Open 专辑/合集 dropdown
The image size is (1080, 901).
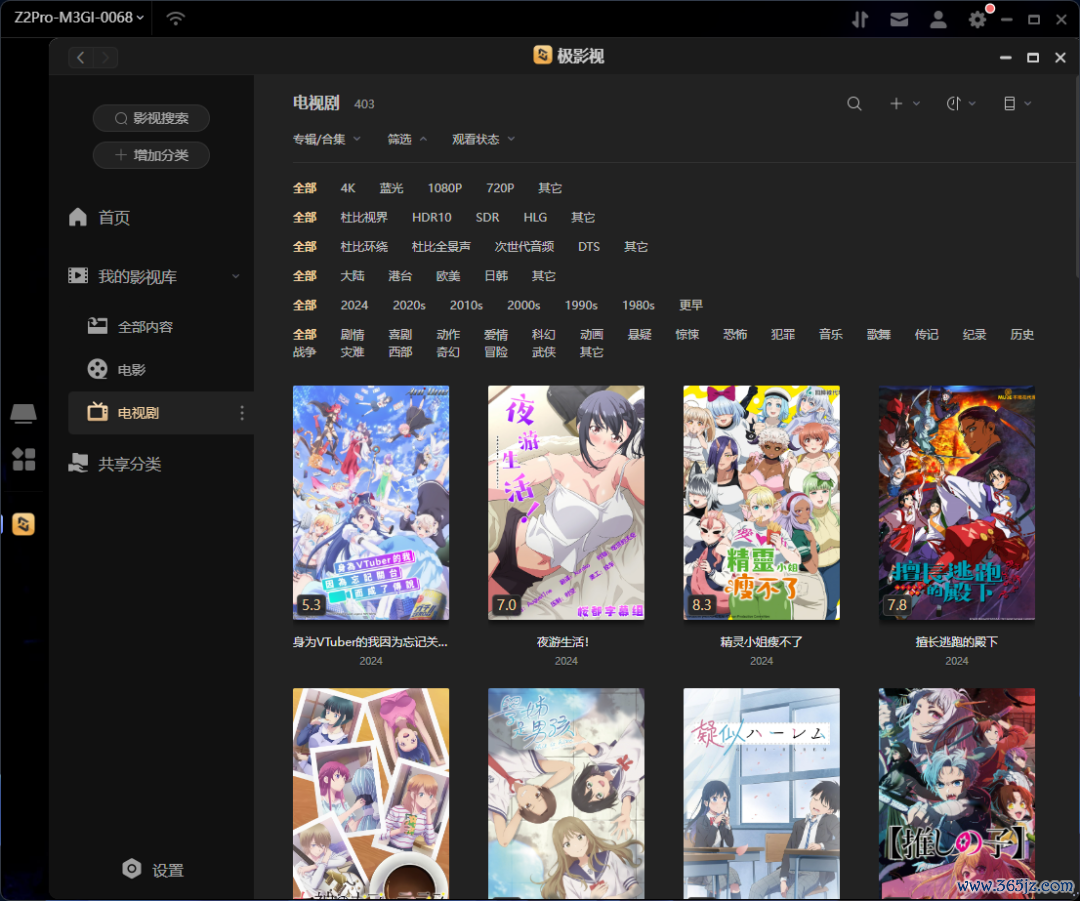click(x=326, y=139)
